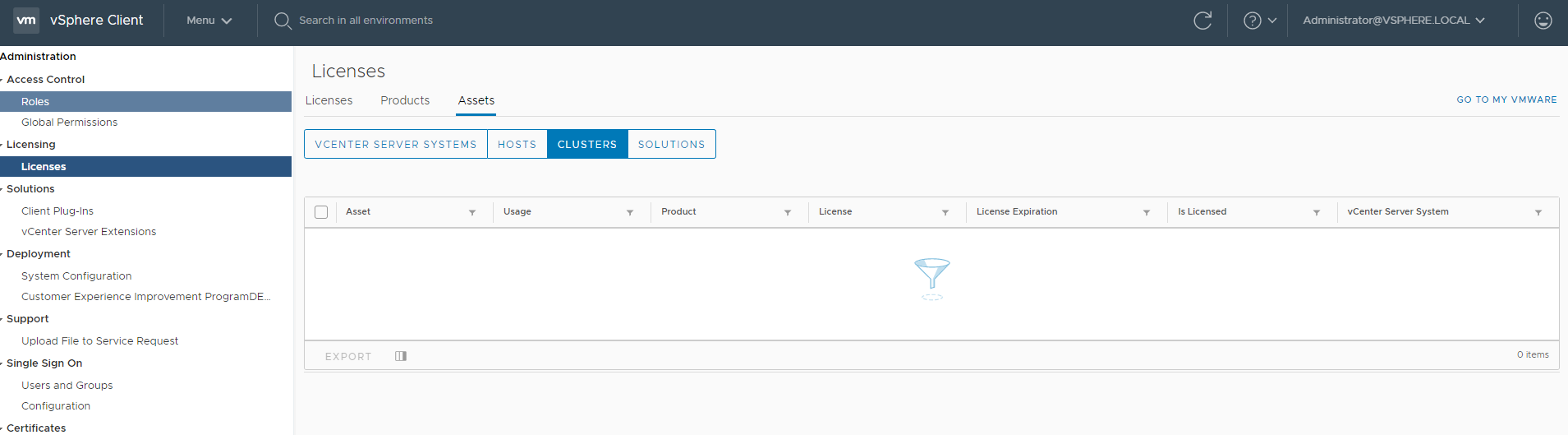1568x435 pixels.
Task: Click the refresh icon in top bar
Action: [1202, 21]
